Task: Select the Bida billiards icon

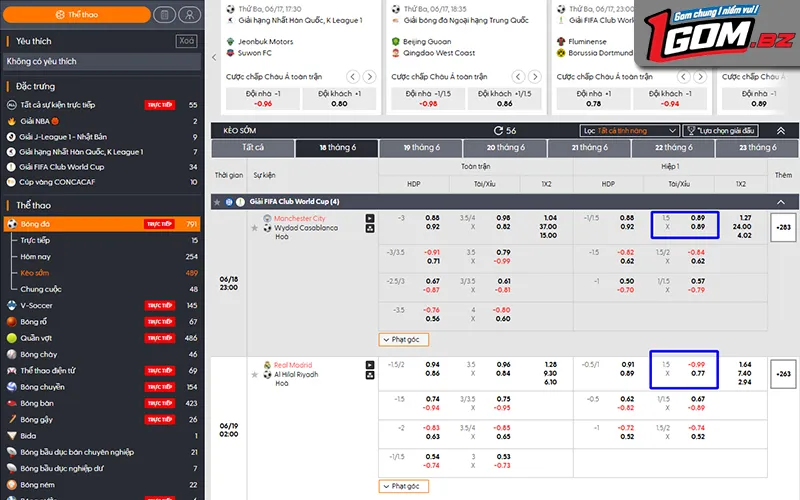Action: 12,436
